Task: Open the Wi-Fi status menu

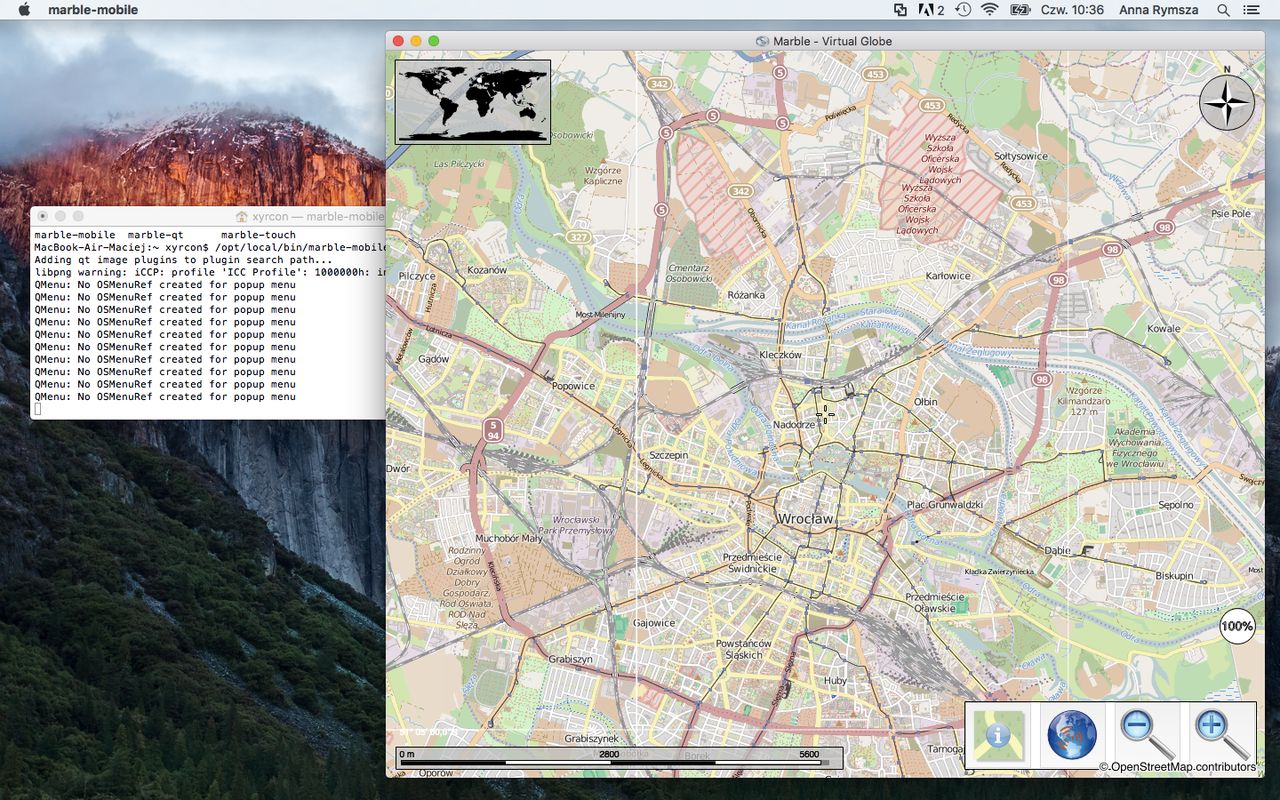Action: 989,10
